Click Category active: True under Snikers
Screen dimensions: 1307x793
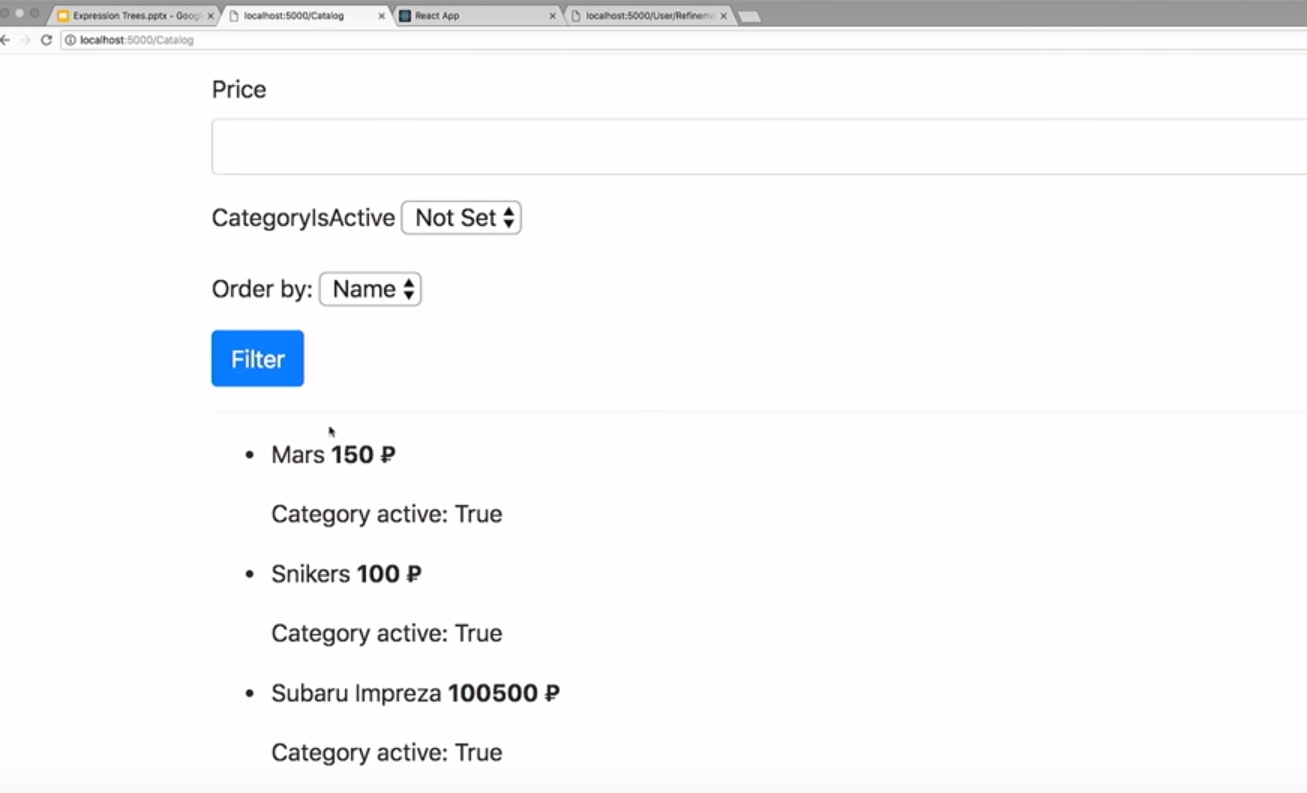coord(387,633)
